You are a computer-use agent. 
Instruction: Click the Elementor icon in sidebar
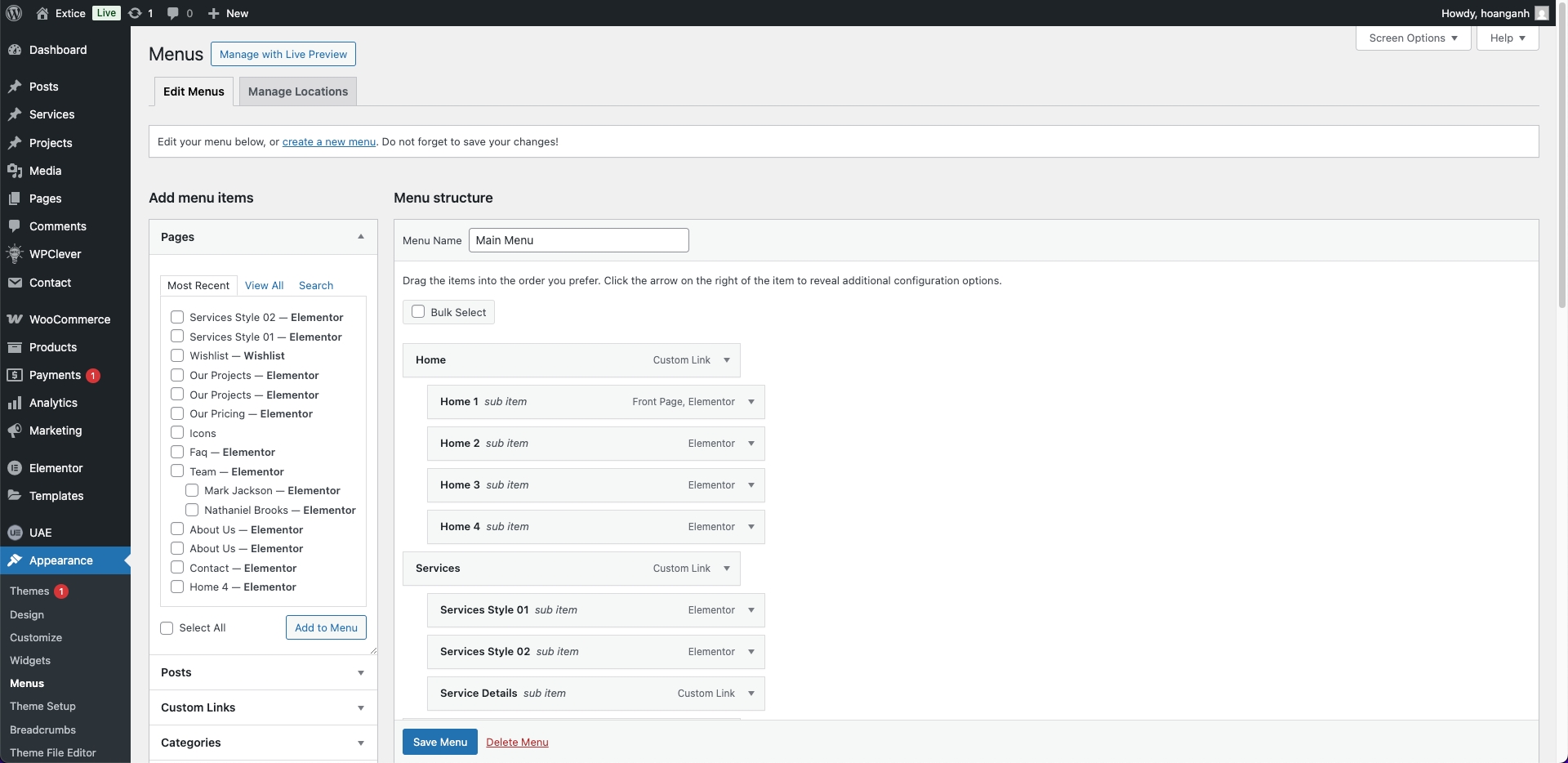15,468
